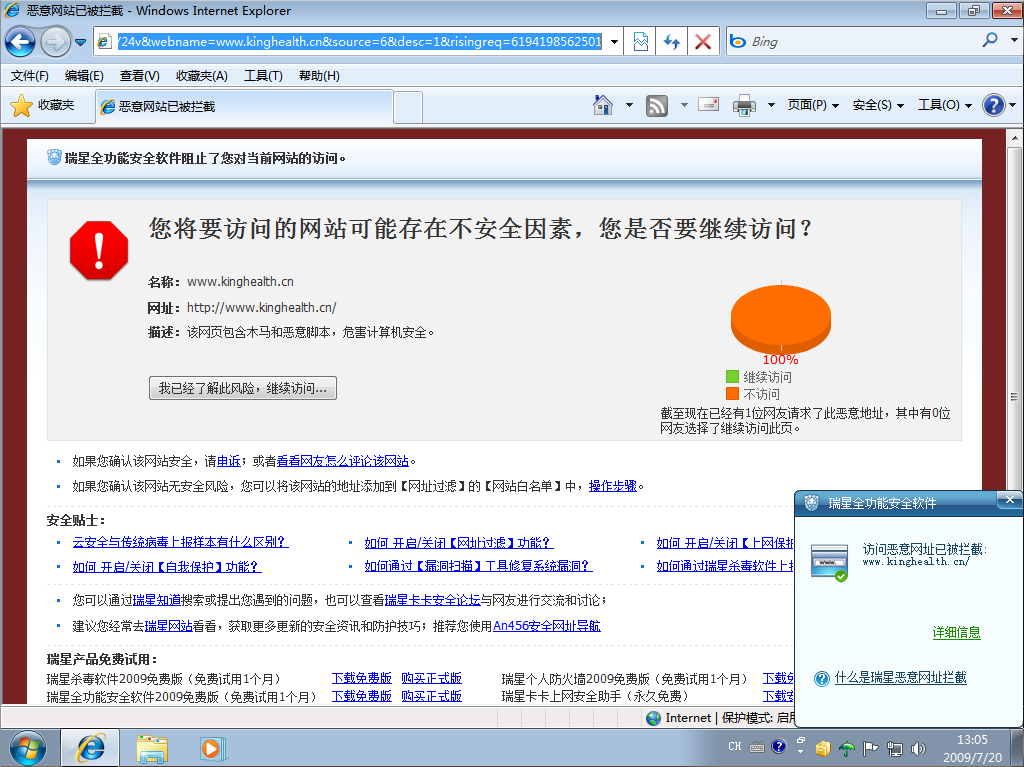Open the 帮助(H) menu
This screenshot has width=1024, height=767.
click(319, 76)
